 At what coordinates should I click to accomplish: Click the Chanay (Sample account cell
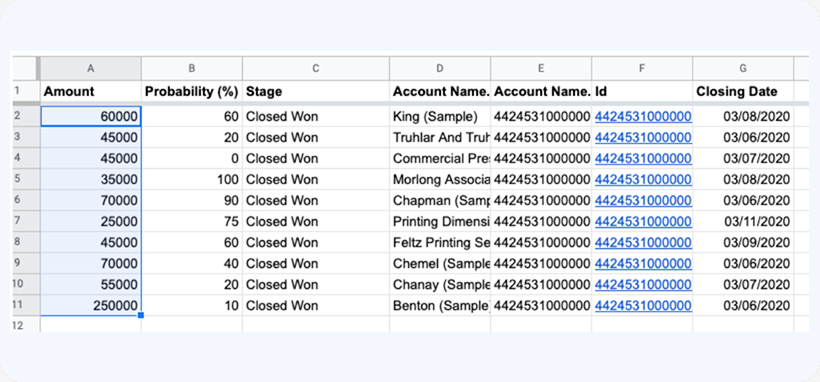point(440,284)
